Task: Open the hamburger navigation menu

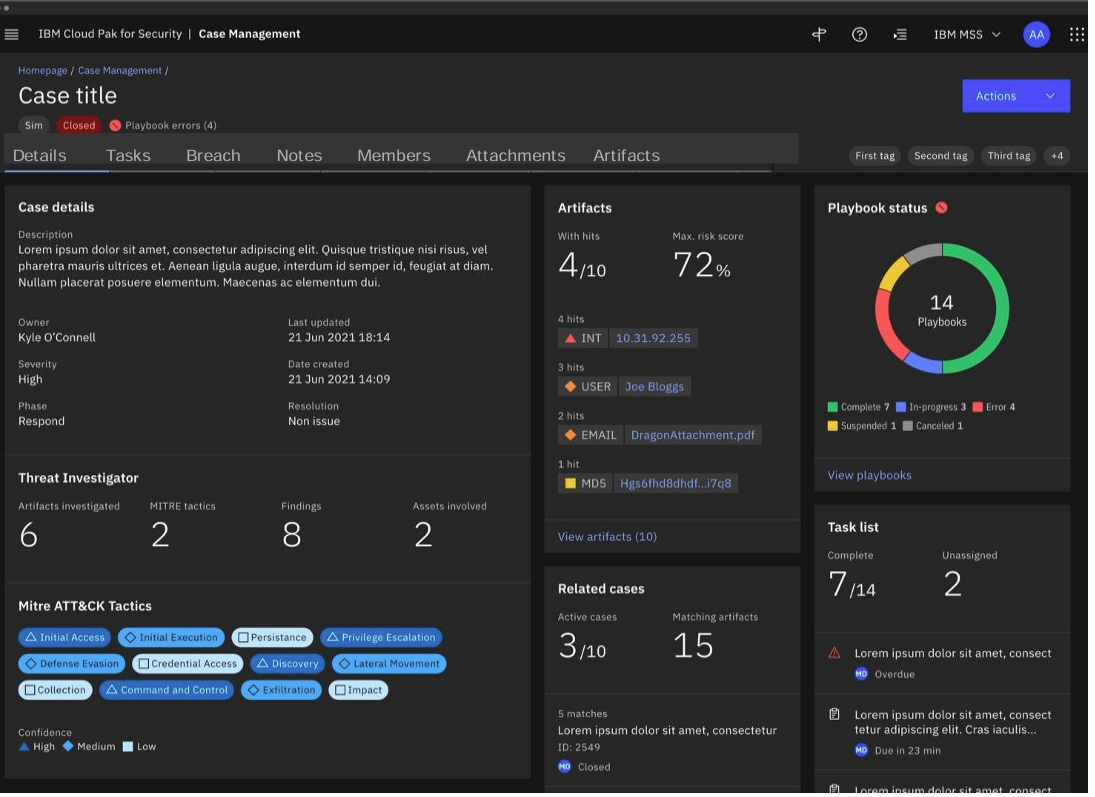Action: click(11, 33)
